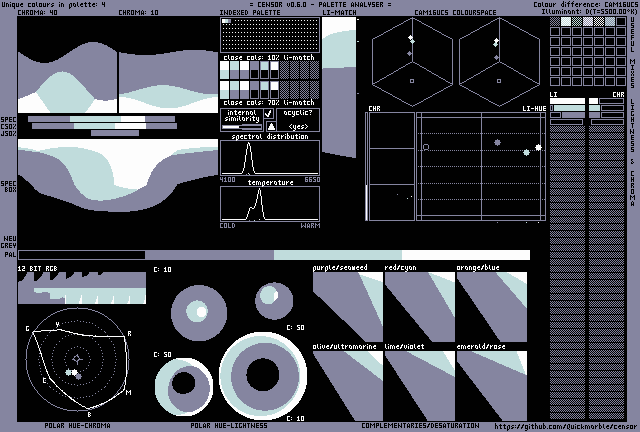Click the B vertex label on polar hue-chroma

[89, 414]
